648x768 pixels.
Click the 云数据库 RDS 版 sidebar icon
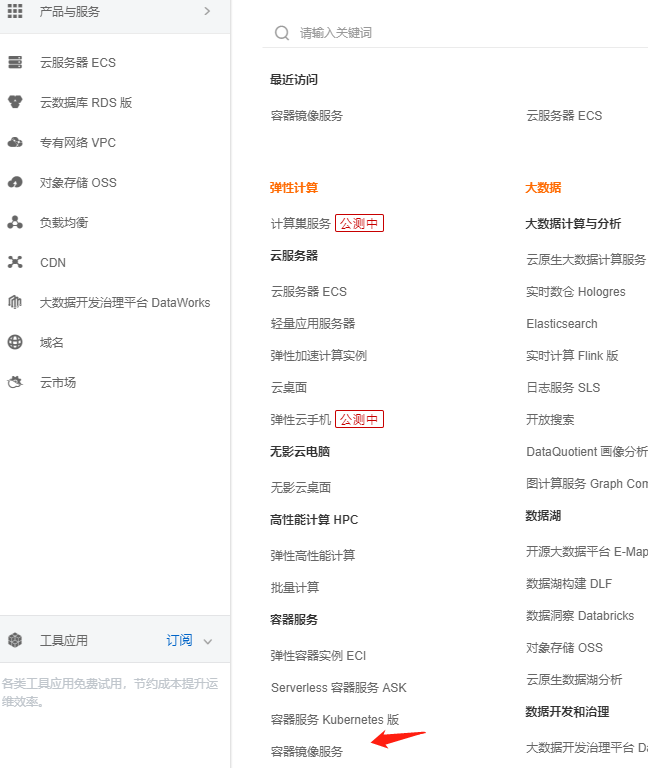click(15, 102)
